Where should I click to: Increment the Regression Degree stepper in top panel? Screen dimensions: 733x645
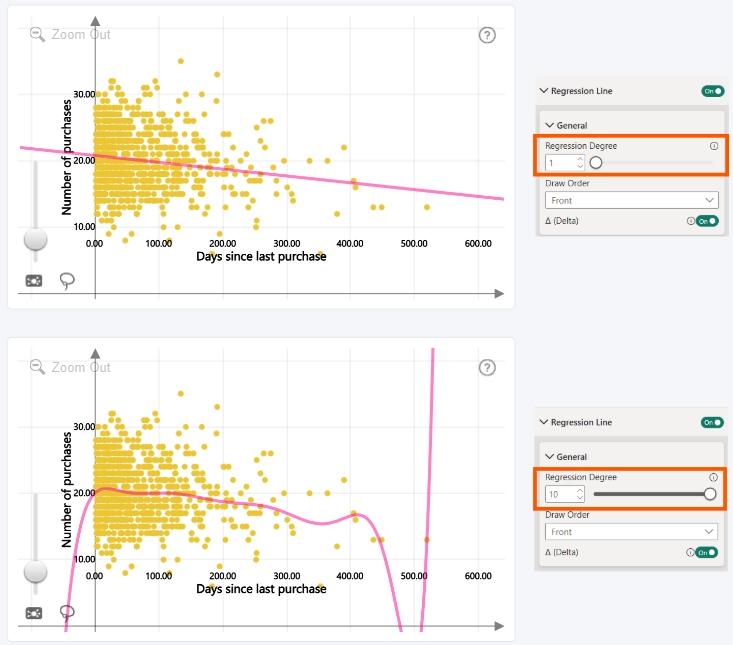(580, 159)
